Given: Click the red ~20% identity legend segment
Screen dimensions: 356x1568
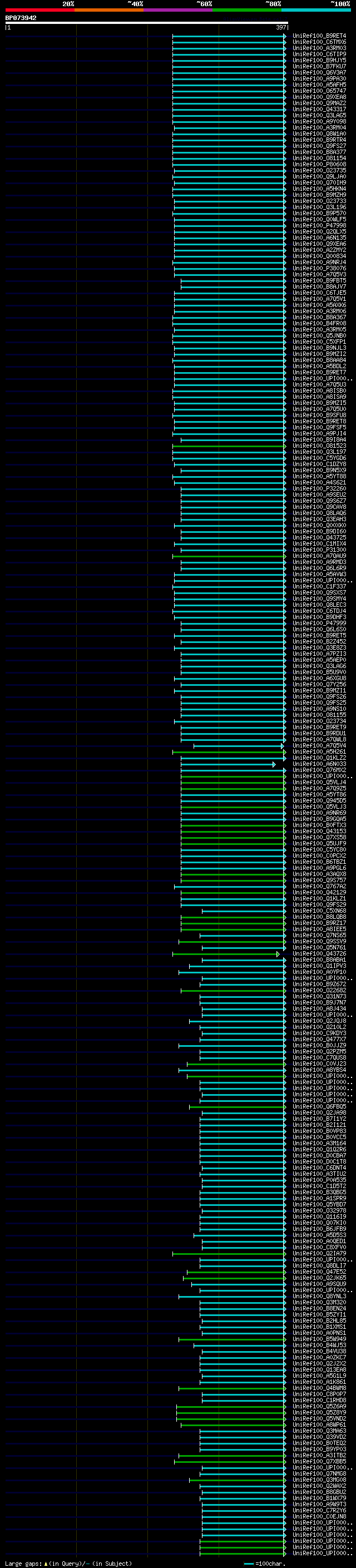Looking at the screenshot, I should [40, 10].
